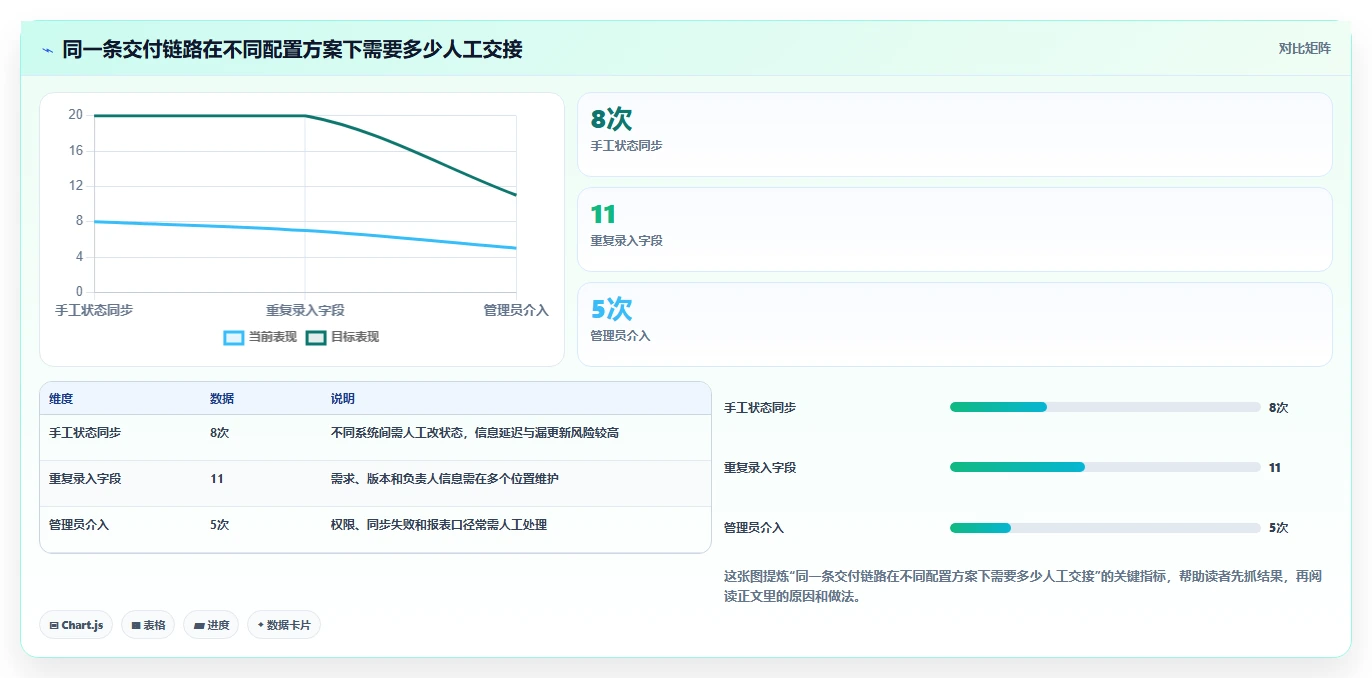Click the 重复录入字段 progress bar
This screenshot has width=1372, height=678.
point(1105,467)
